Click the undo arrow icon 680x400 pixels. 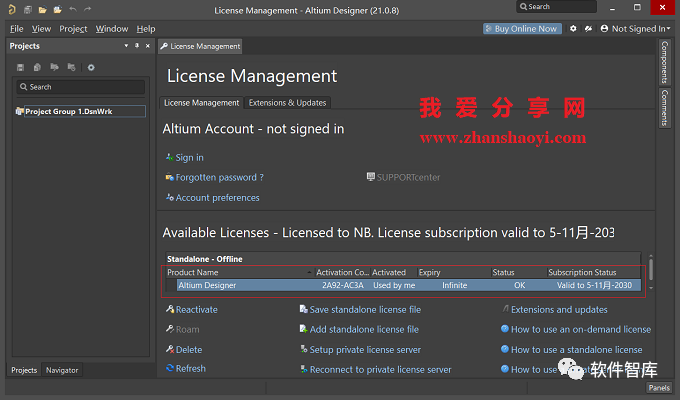73,9
